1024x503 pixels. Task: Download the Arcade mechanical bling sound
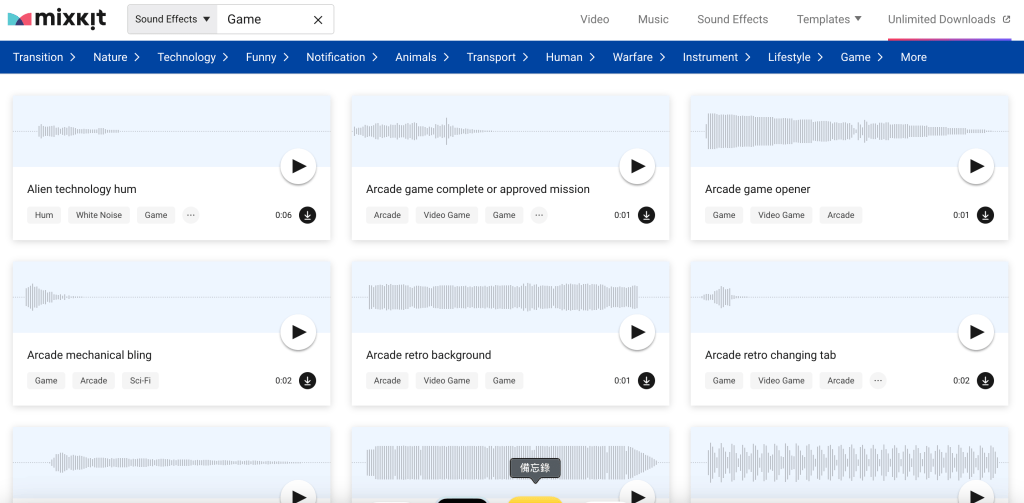308,381
